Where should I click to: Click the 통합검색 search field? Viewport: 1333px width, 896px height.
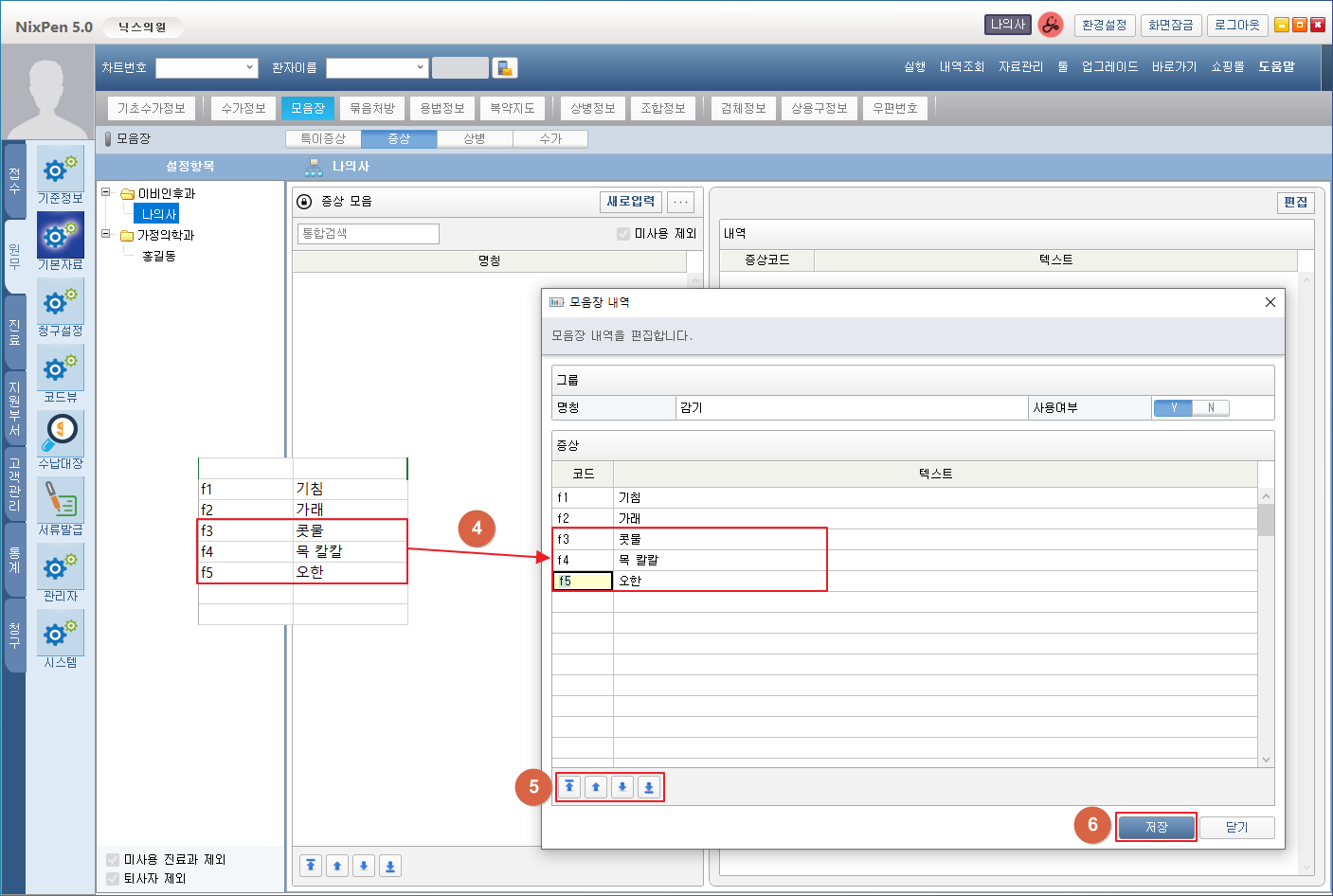pyautogui.click(x=368, y=234)
